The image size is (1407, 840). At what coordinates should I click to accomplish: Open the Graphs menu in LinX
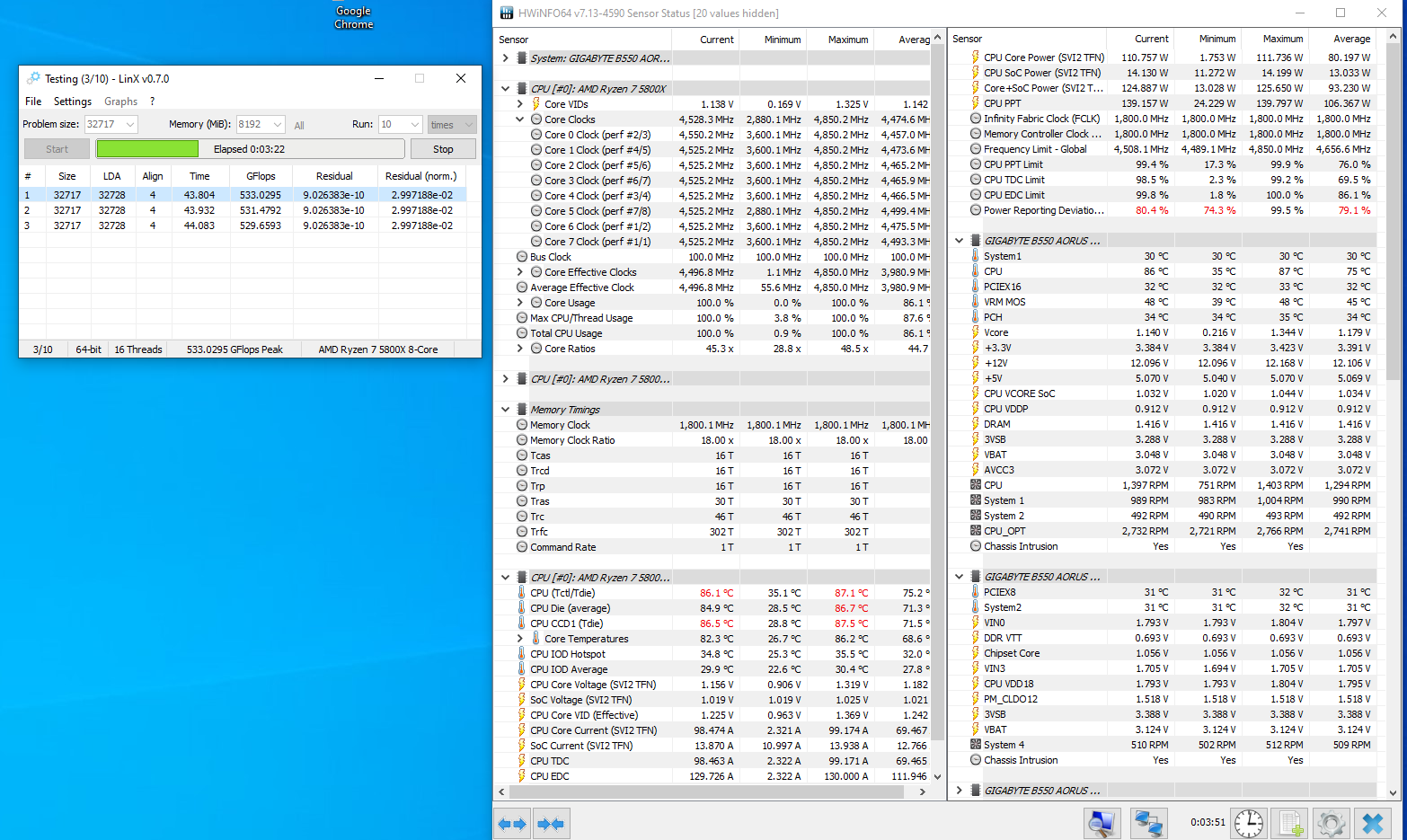(x=121, y=102)
